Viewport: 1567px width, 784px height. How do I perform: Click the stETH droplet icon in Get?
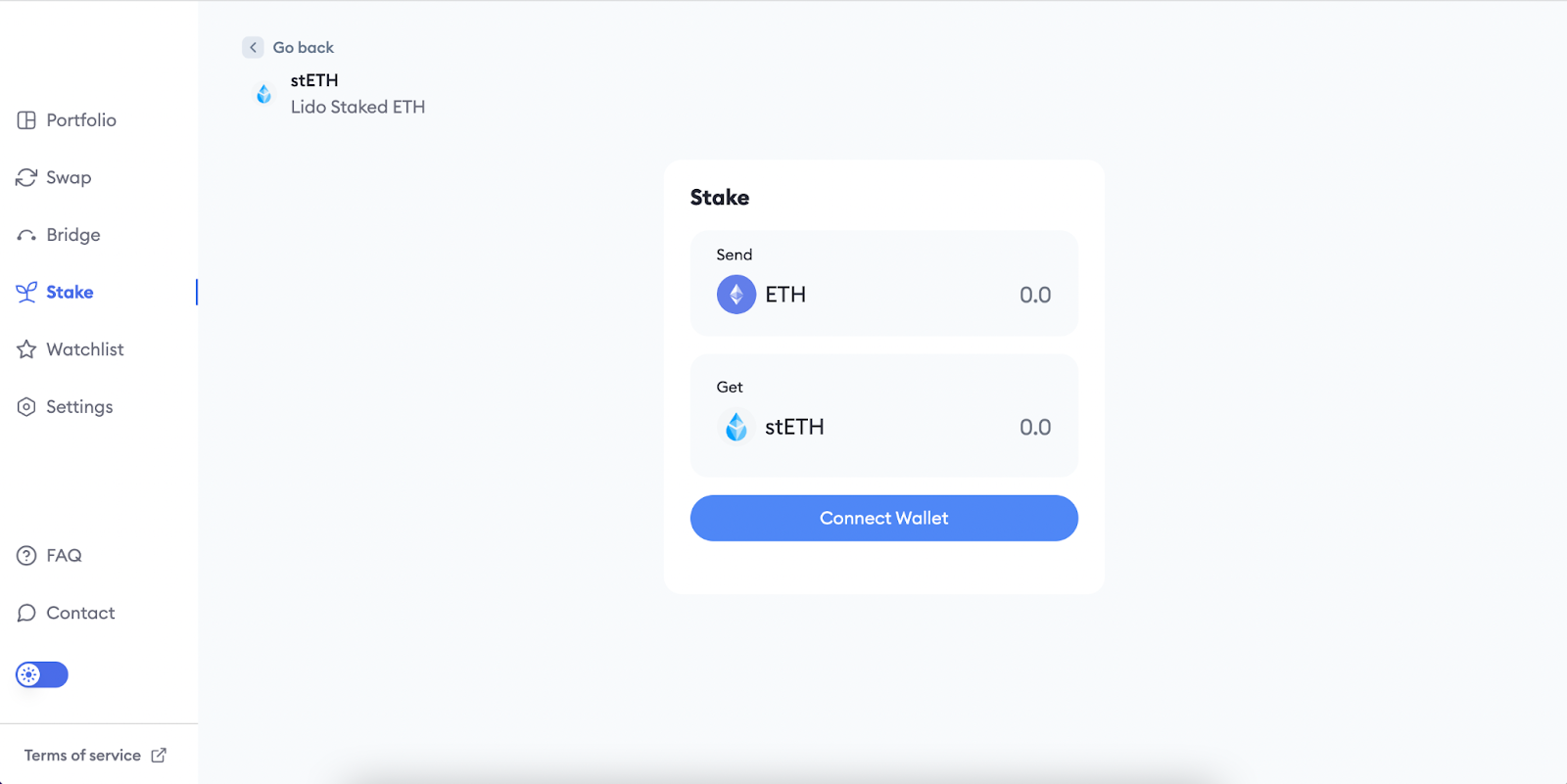(x=736, y=427)
